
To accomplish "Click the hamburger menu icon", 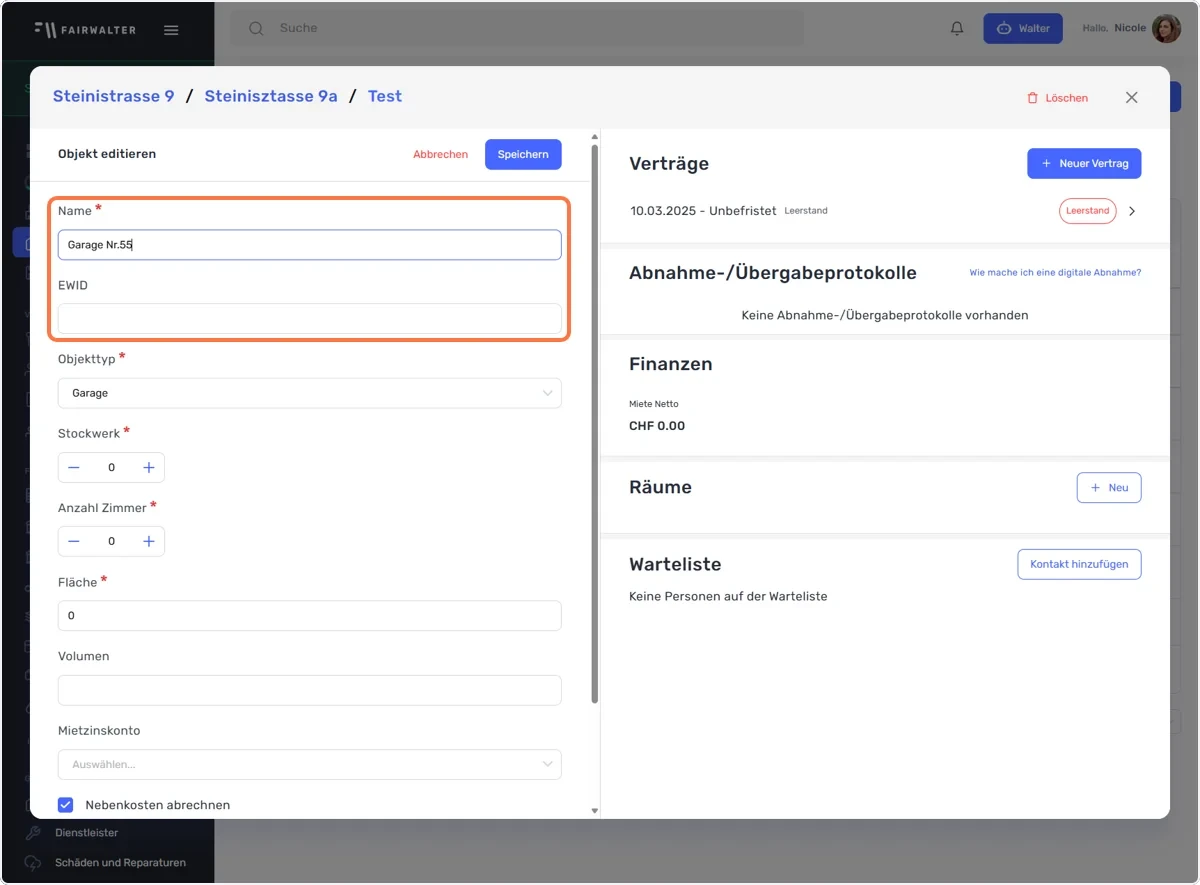I will coord(171,29).
